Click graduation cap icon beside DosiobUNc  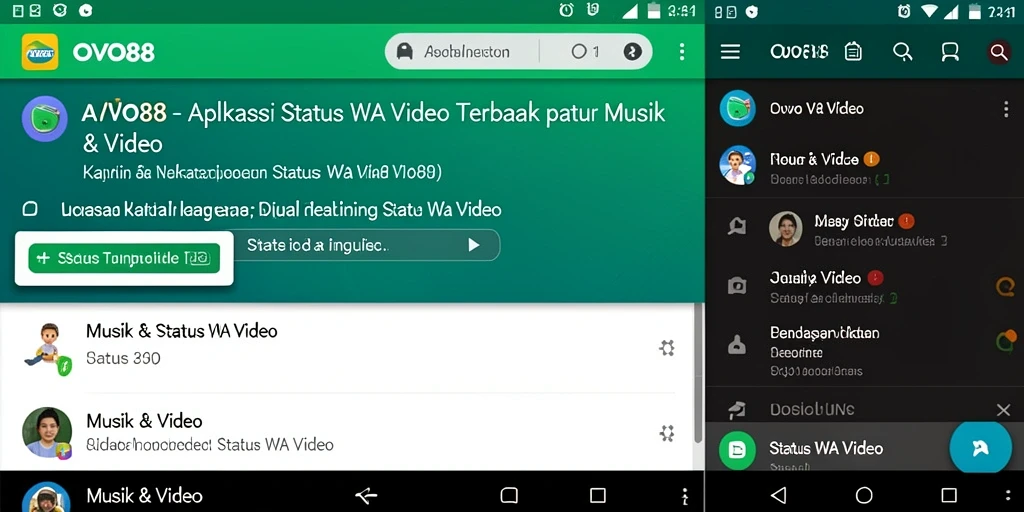coord(737,410)
